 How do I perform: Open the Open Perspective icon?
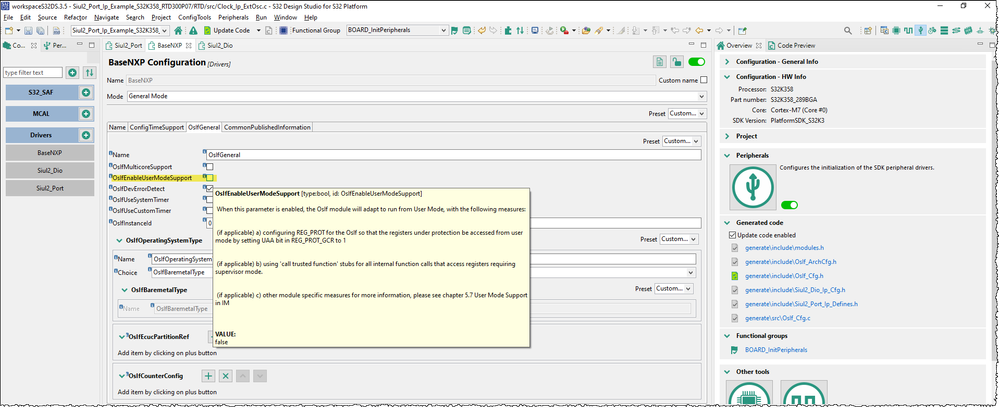pyautogui.click(x=868, y=30)
